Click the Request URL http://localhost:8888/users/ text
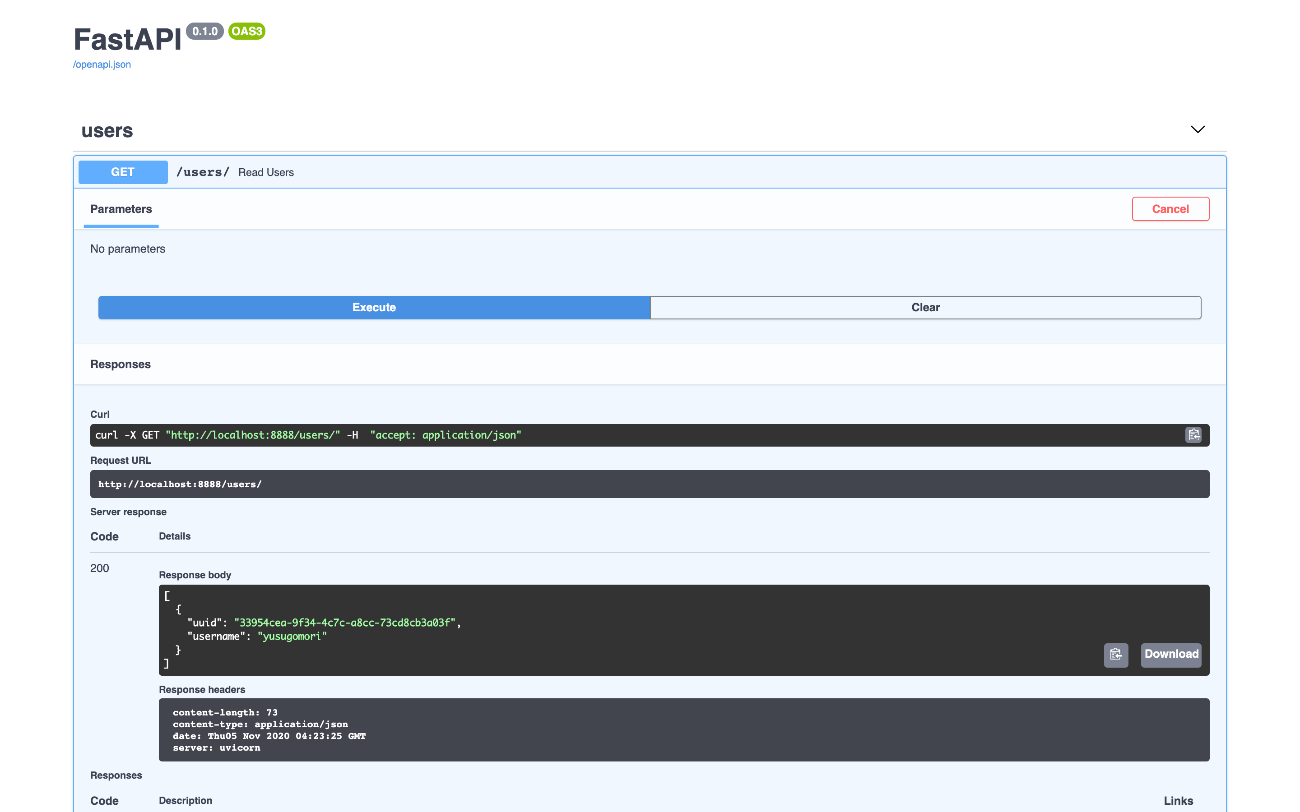This screenshot has height=812, width=1300. click(x=180, y=484)
